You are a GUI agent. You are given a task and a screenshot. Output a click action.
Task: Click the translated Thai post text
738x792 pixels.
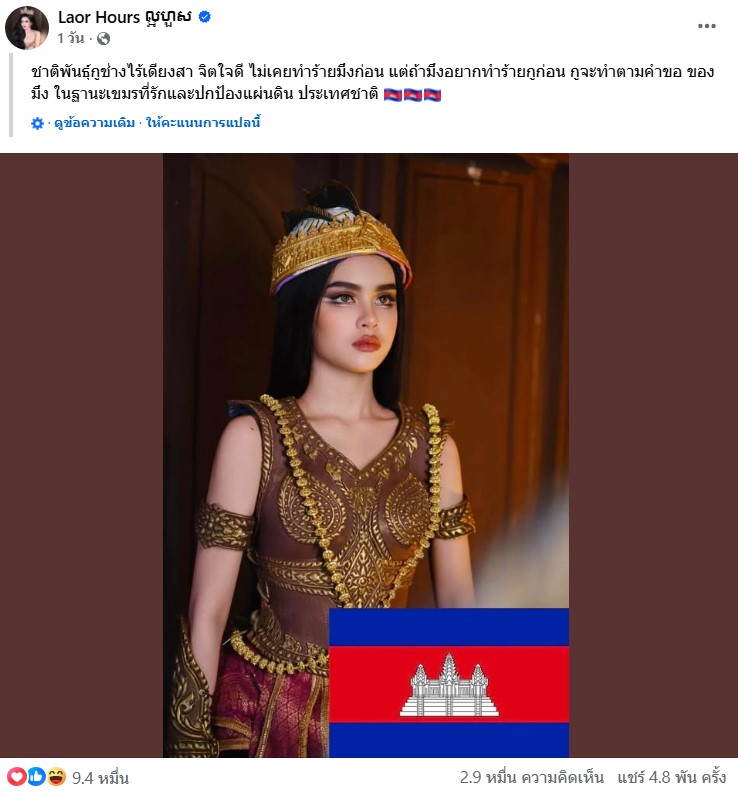coord(372,83)
